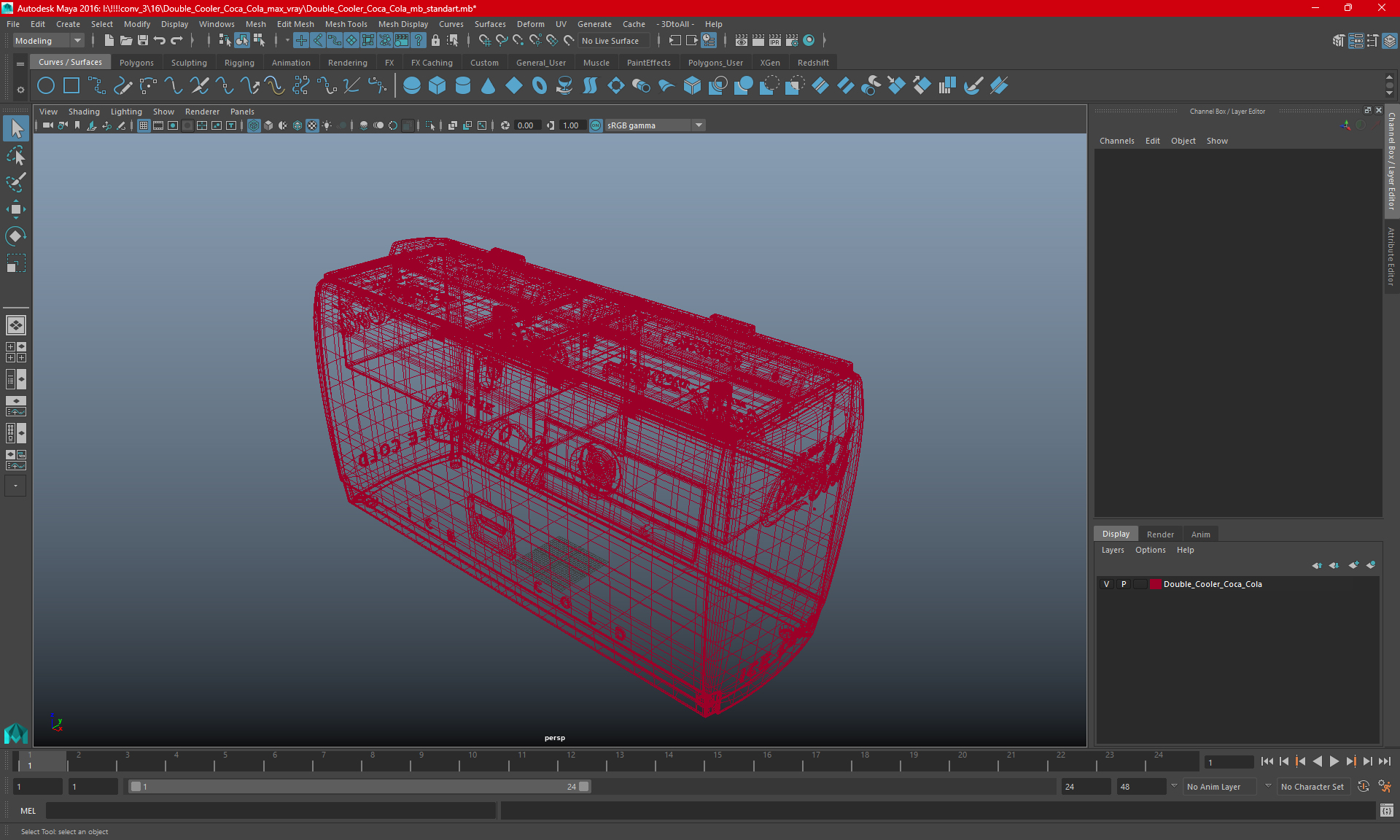
Task: Toggle wireframe display in viewport toolbar
Action: (254, 125)
